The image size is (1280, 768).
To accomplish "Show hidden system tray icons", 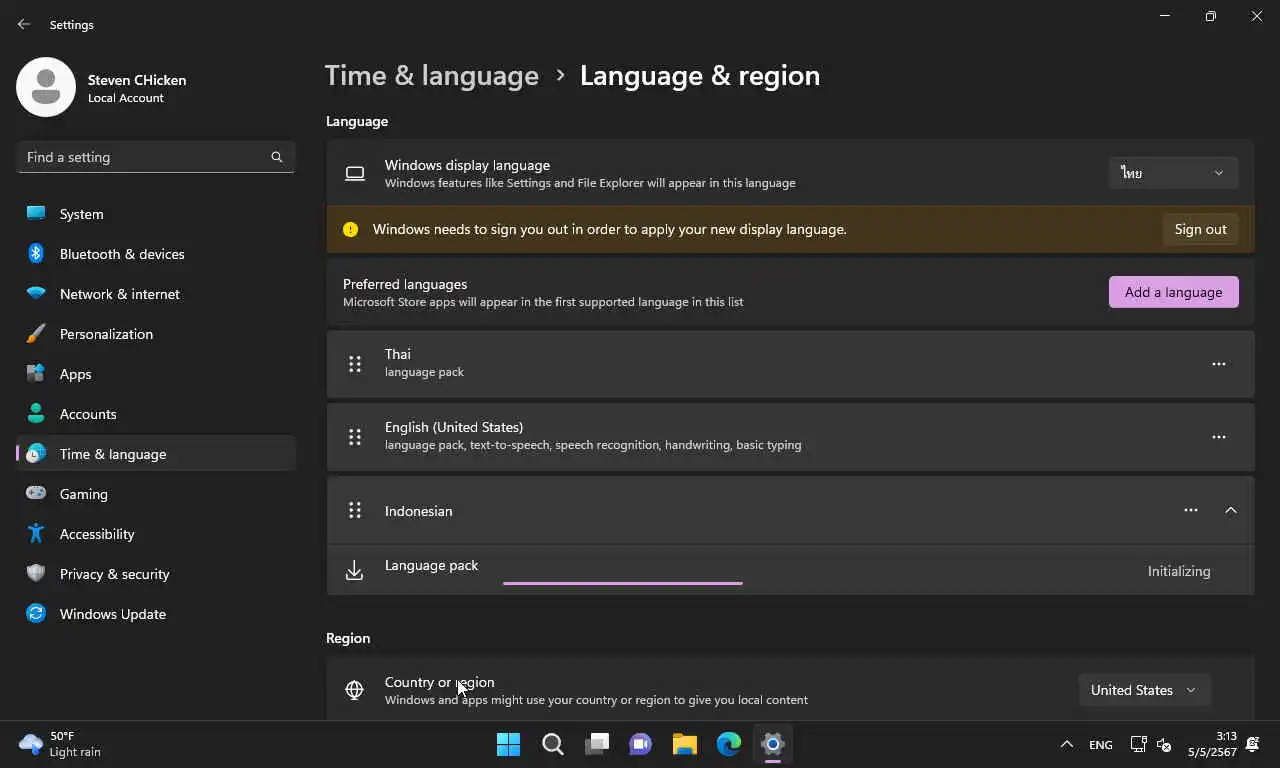I will point(1066,744).
